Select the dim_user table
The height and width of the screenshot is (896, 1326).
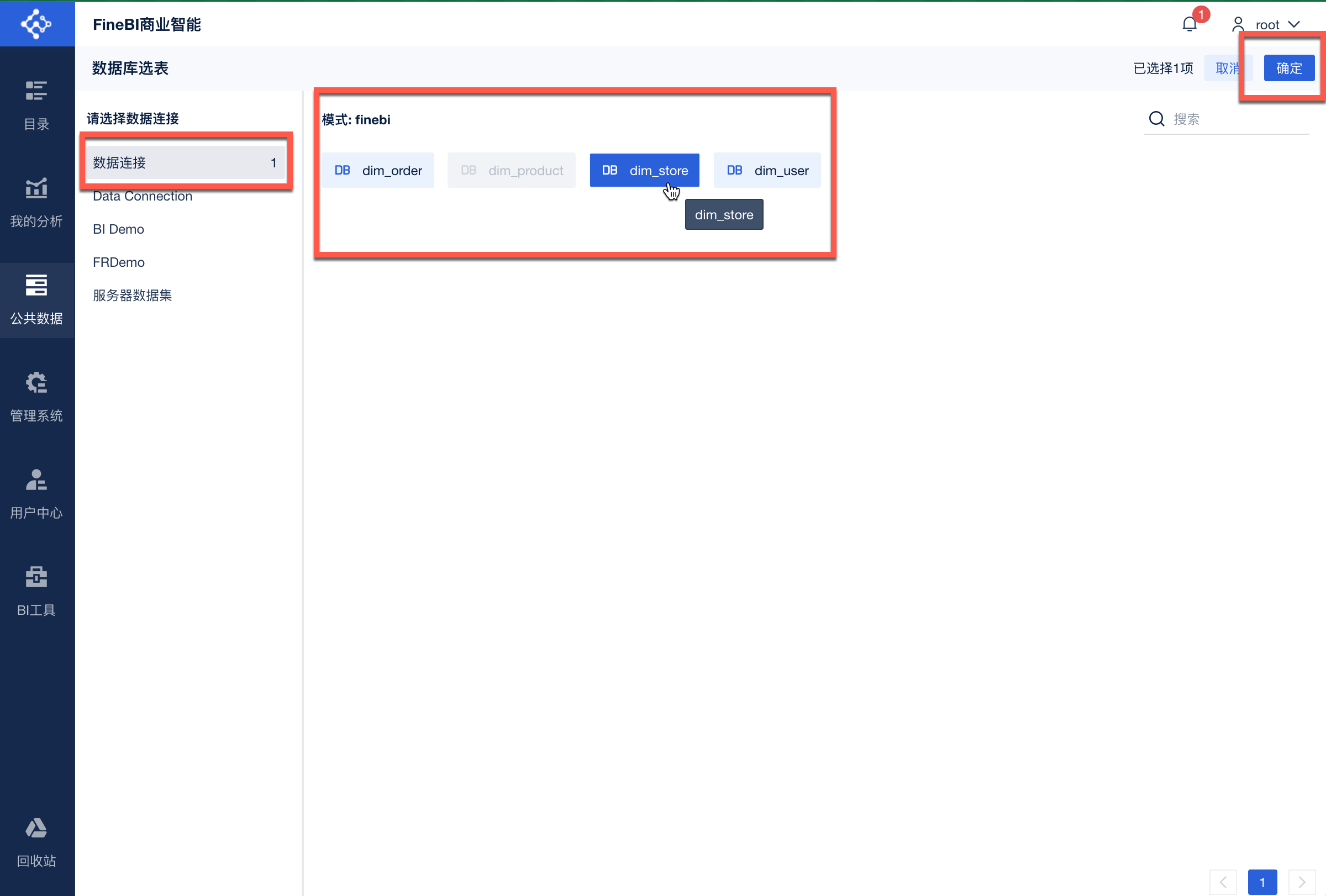[x=767, y=171]
